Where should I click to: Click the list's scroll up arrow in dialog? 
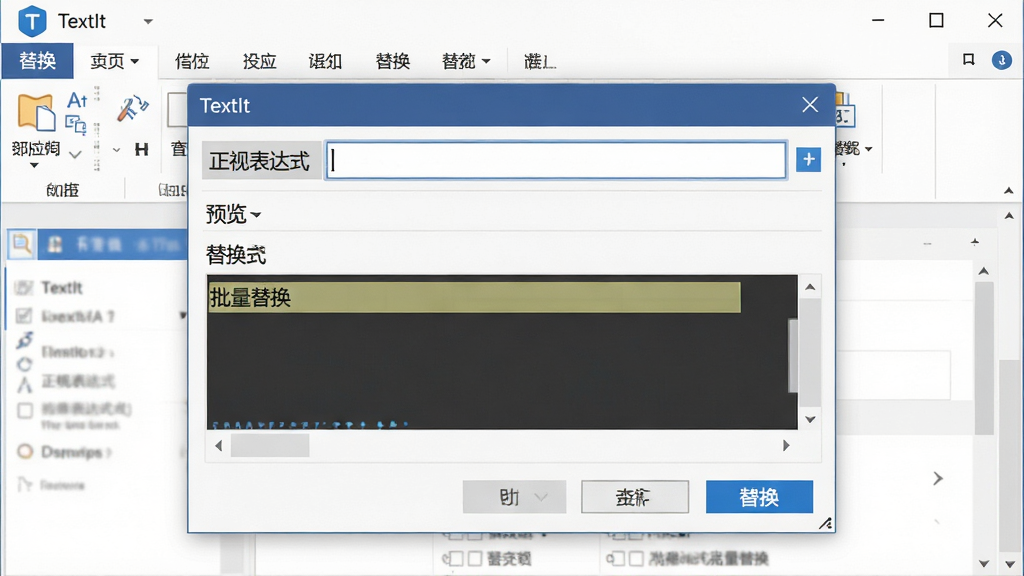pyautogui.click(x=810, y=287)
